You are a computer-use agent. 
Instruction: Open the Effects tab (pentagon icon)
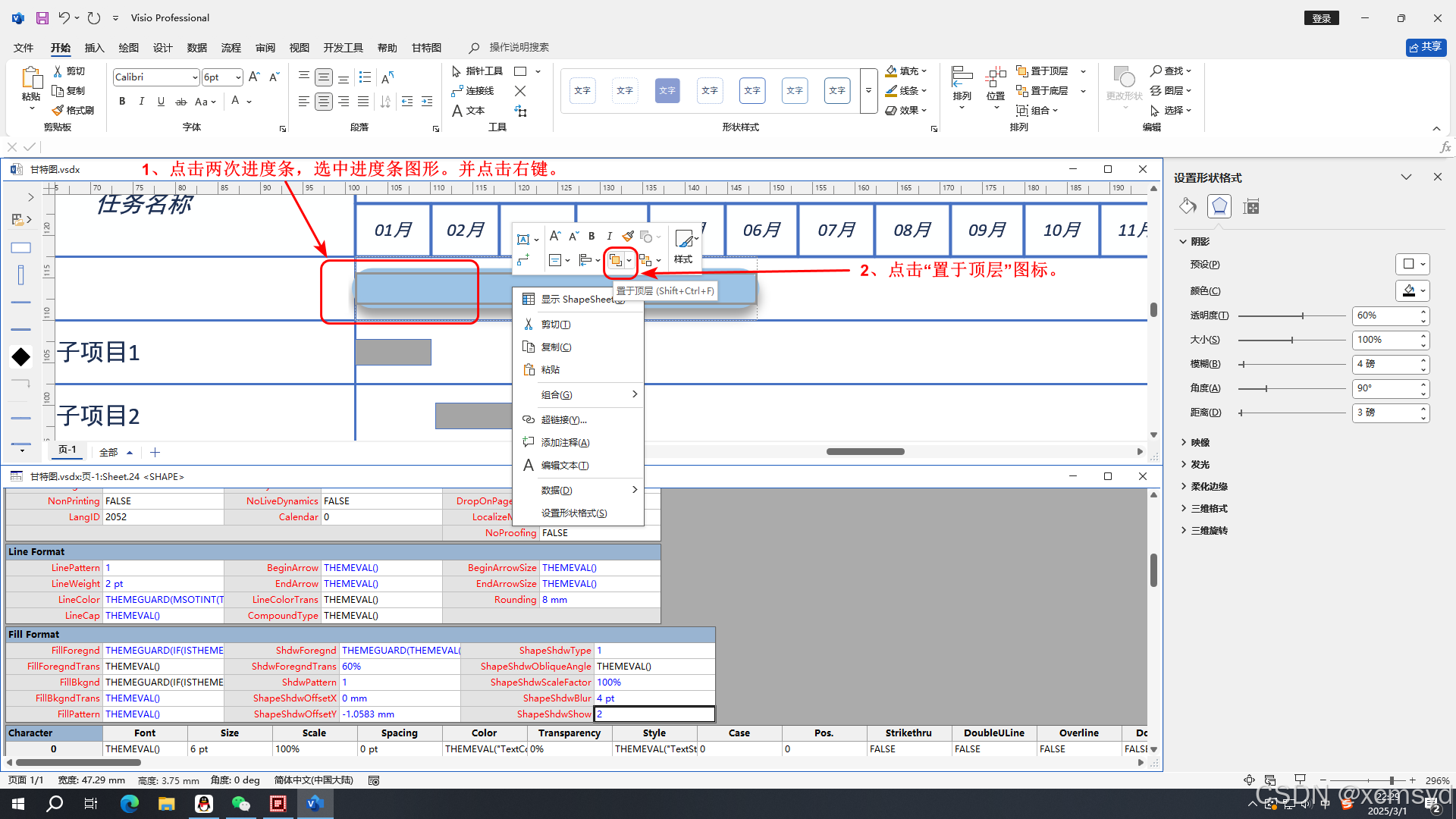click(1219, 206)
